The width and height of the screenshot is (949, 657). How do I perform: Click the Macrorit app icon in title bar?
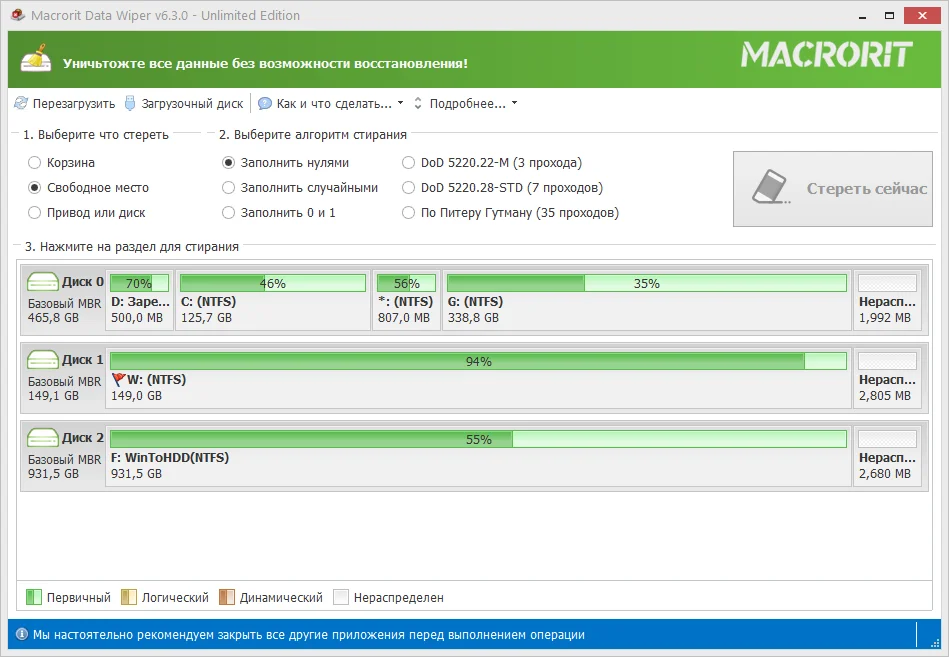point(18,15)
